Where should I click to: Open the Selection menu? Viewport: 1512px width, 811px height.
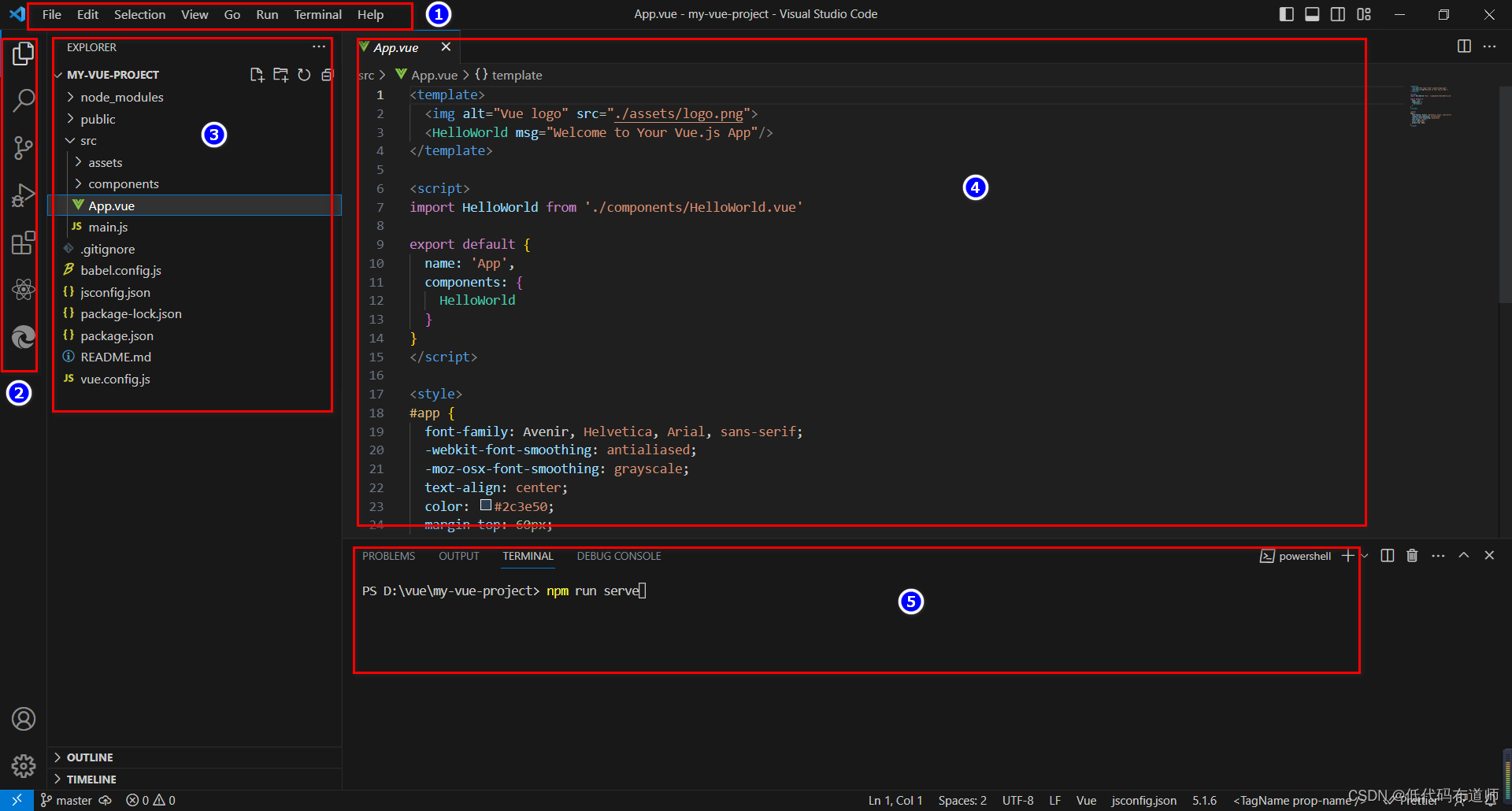(139, 14)
